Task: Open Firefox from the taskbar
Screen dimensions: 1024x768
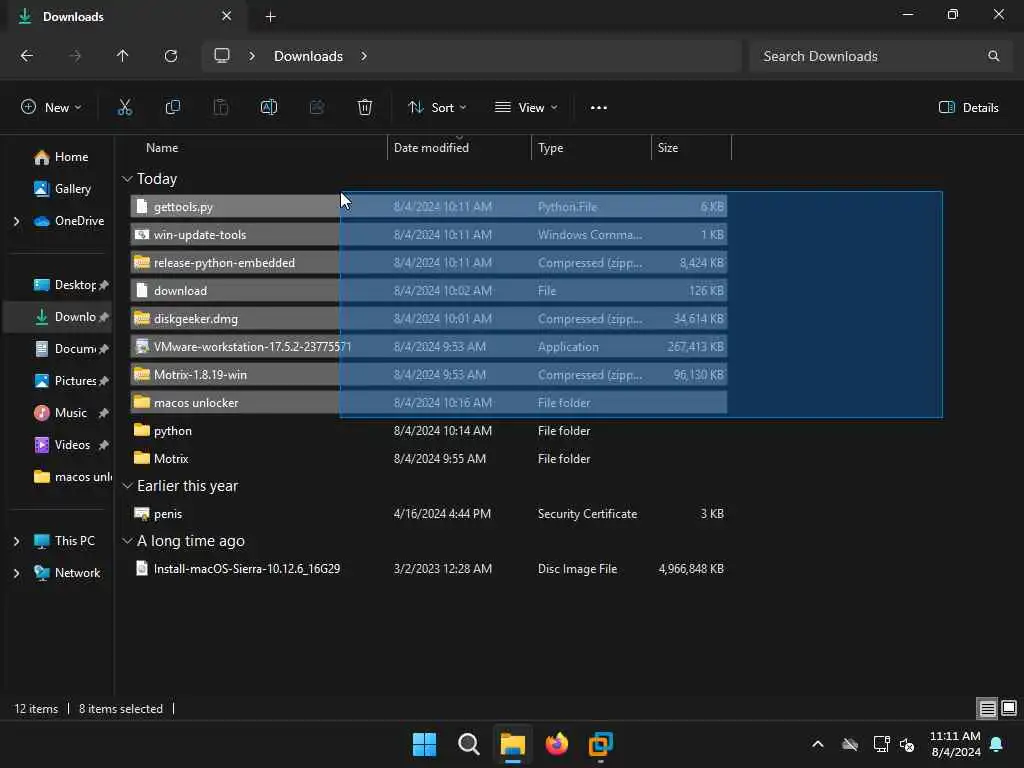Action: pyautogui.click(x=556, y=744)
